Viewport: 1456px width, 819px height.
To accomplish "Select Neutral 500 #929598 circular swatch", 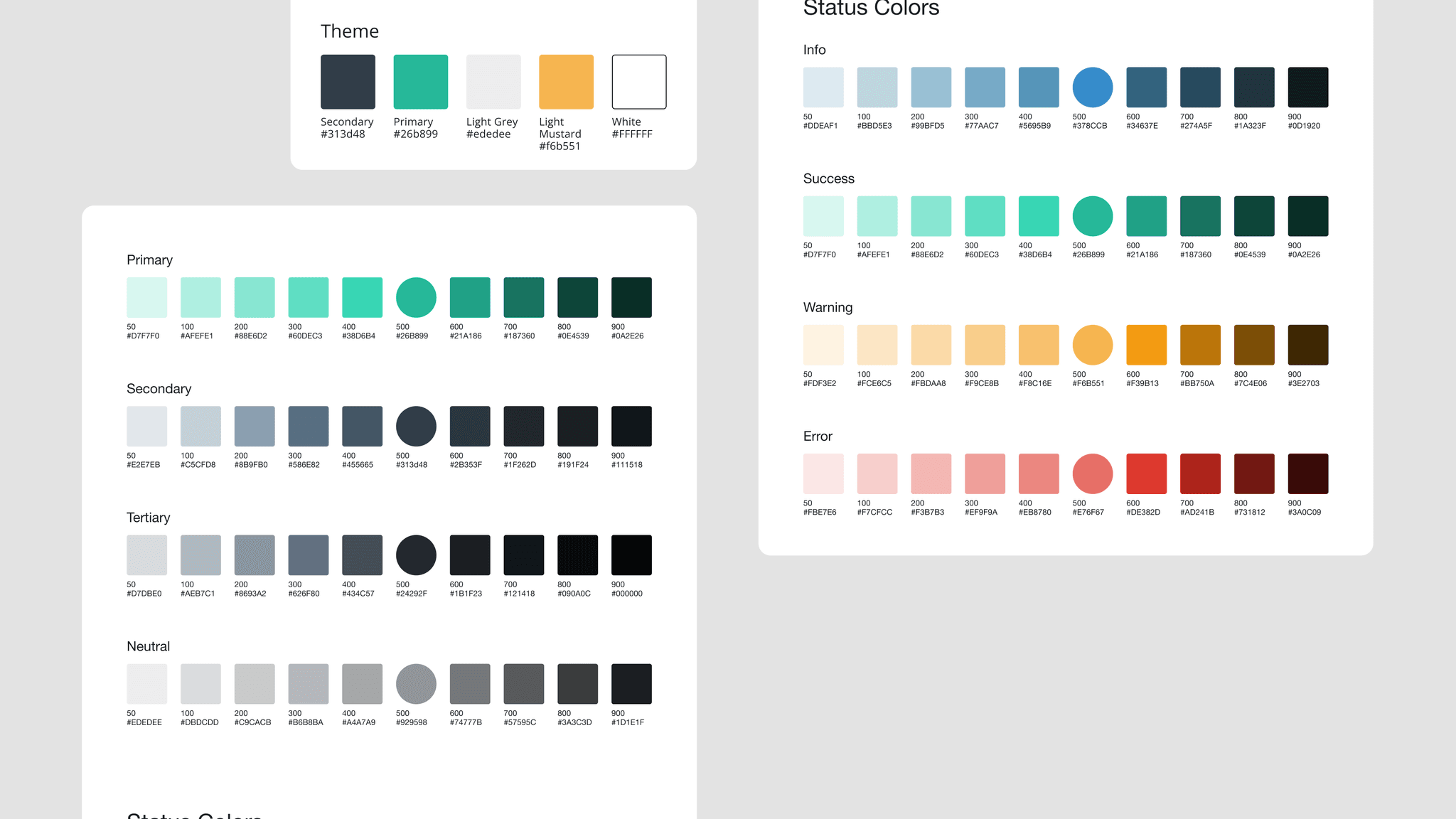I will (x=416, y=684).
